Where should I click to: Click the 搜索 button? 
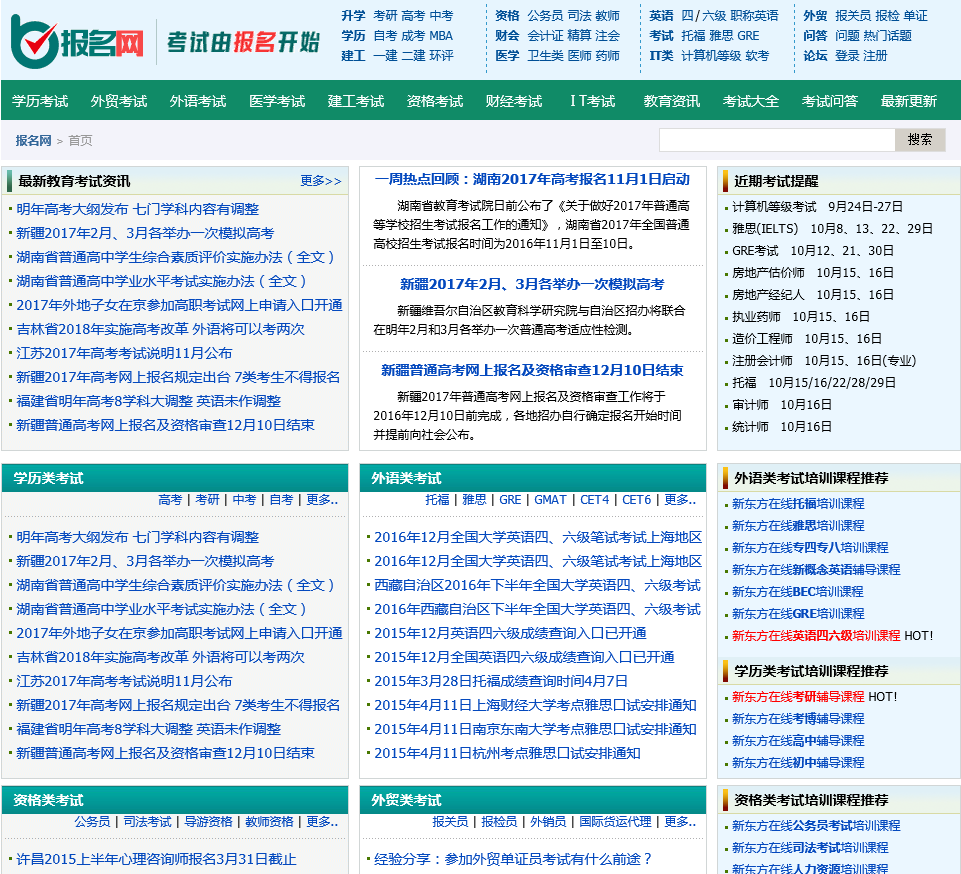tap(920, 140)
